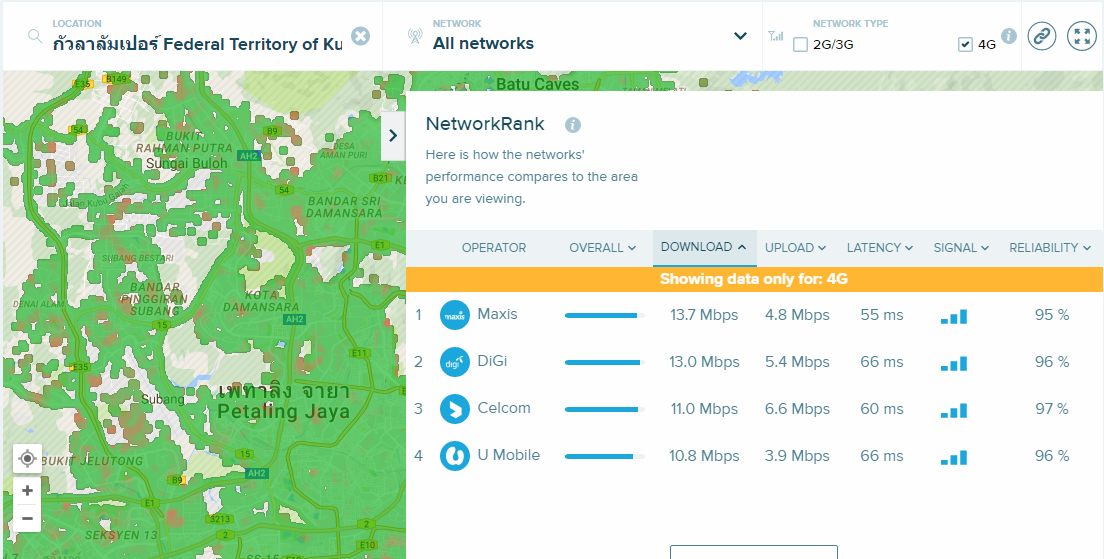The height and width of the screenshot is (559, 1104).
Task: Open NetworkRank info tooltip icon
Action: [x=573, y=125]
